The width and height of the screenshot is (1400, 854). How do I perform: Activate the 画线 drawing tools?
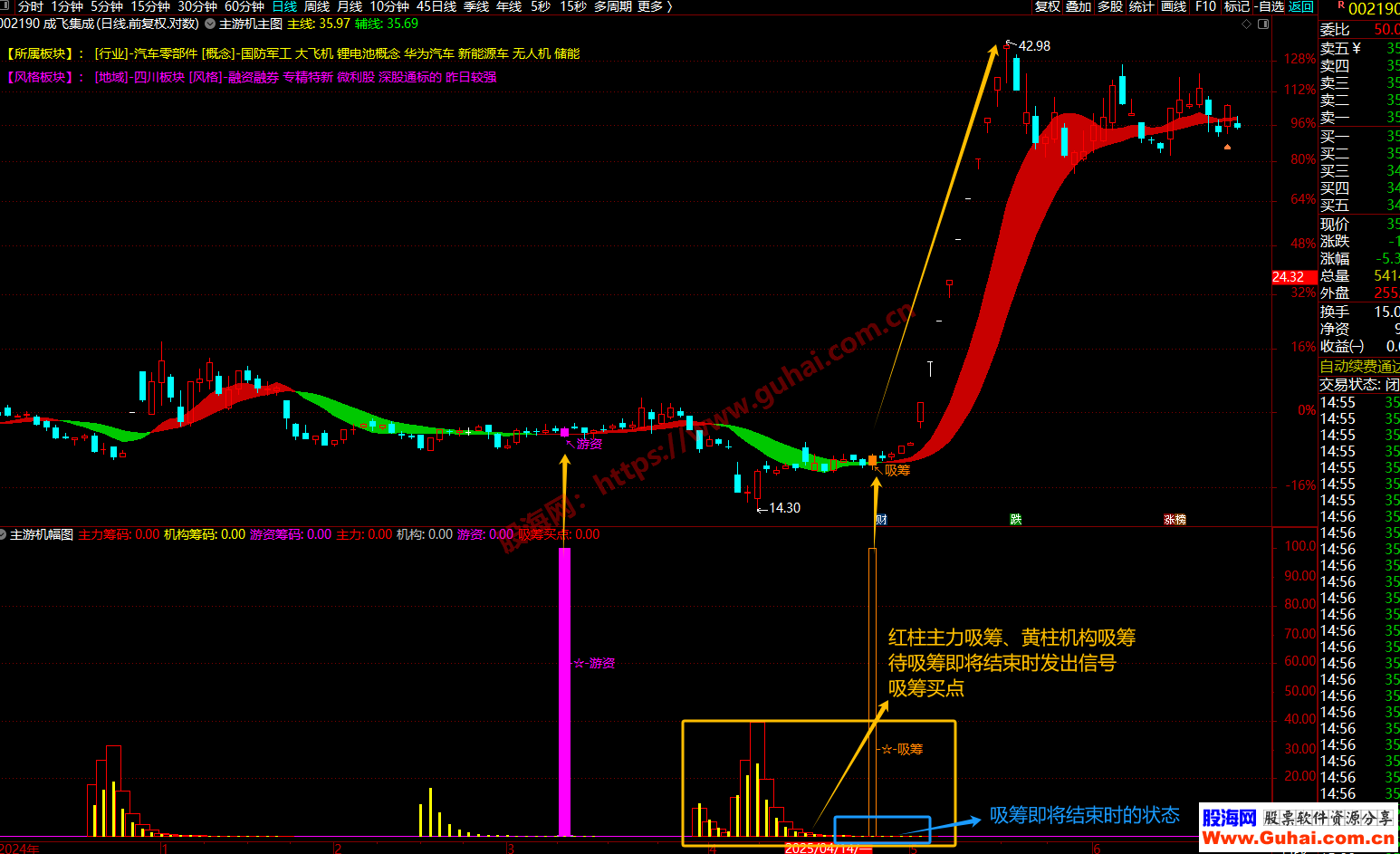[x=1174, y=6]
